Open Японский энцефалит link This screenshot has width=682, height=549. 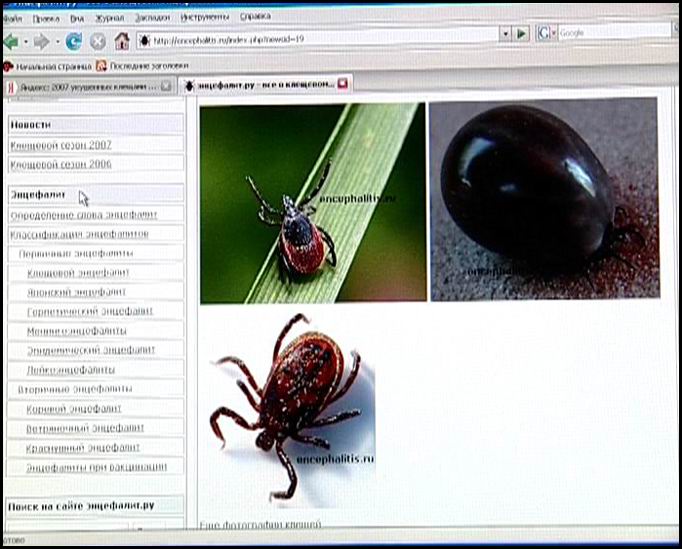tap(77, 292)
